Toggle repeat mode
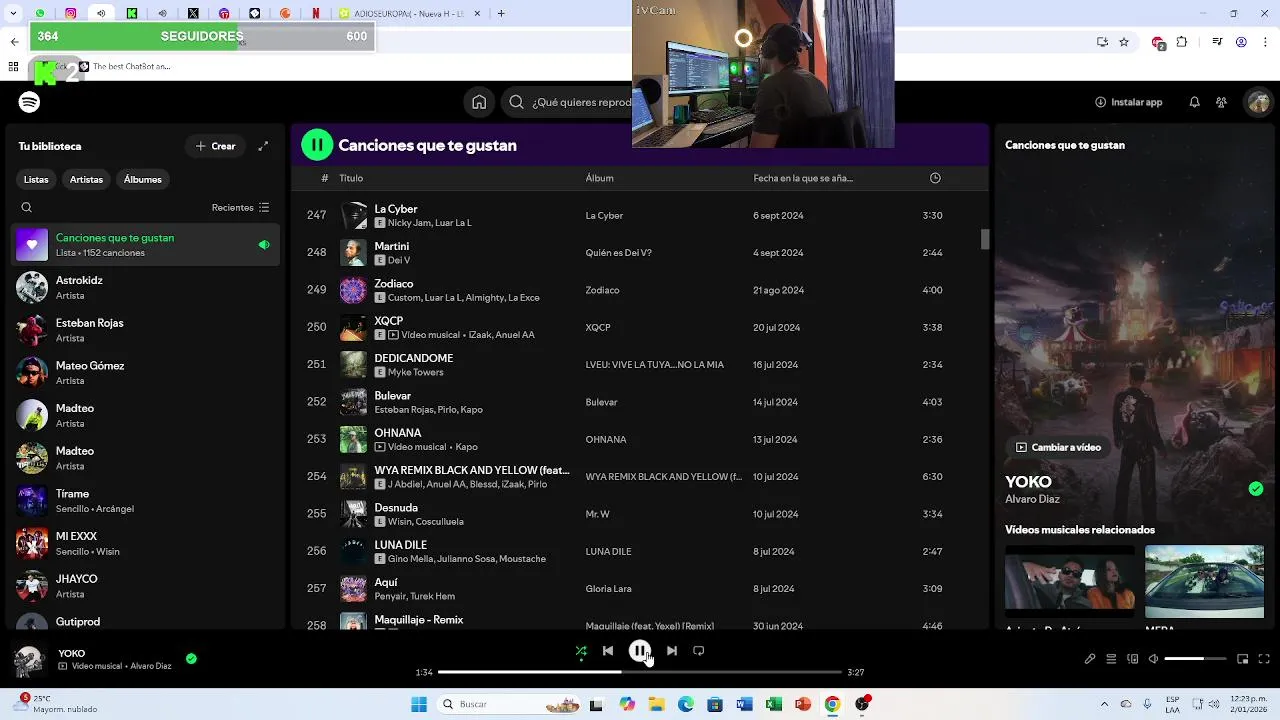 point(699,651)
